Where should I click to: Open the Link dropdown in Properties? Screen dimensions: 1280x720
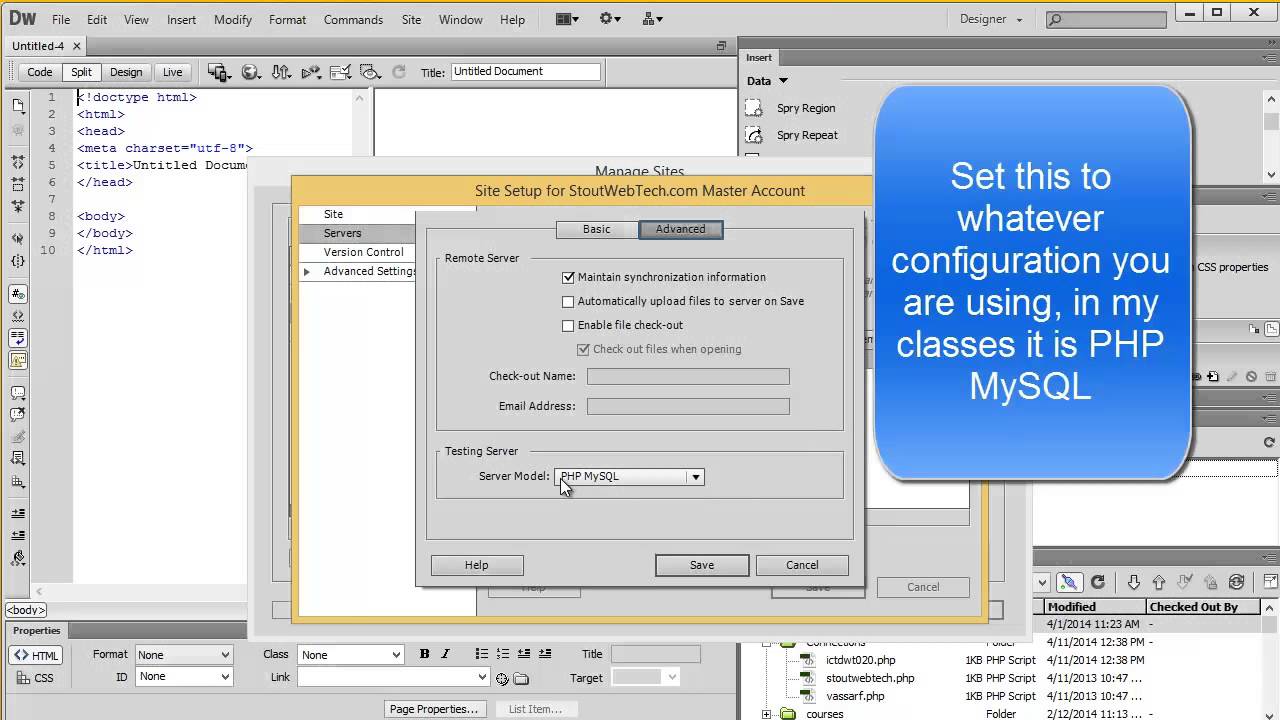coord(393,677)
